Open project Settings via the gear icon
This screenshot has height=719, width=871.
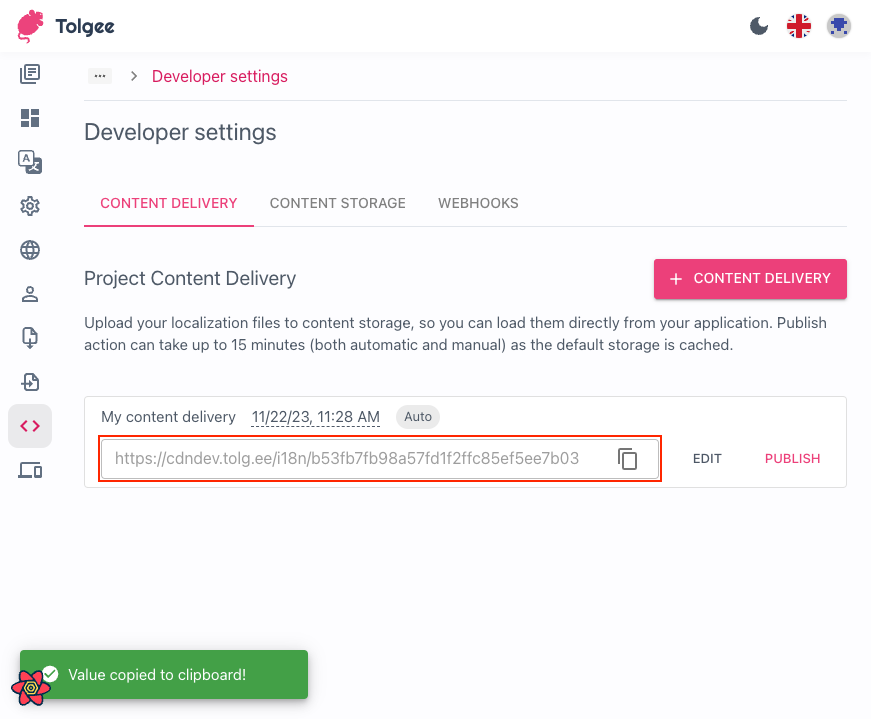pos(29,206)
